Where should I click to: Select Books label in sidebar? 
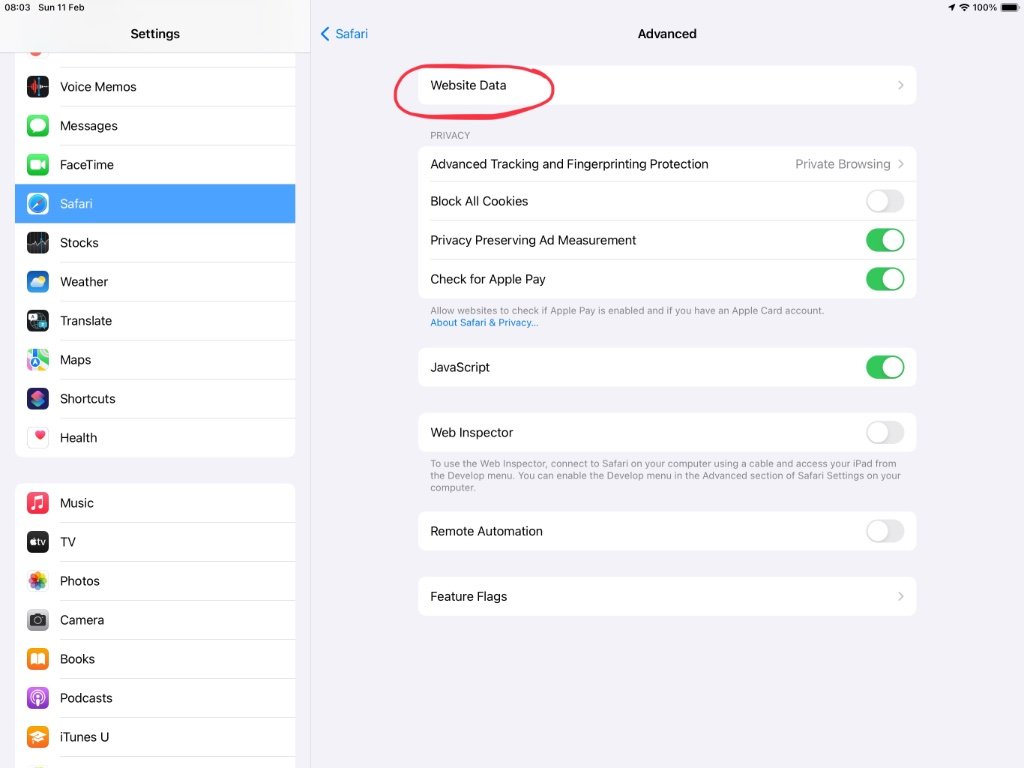(x=77, y=659)
